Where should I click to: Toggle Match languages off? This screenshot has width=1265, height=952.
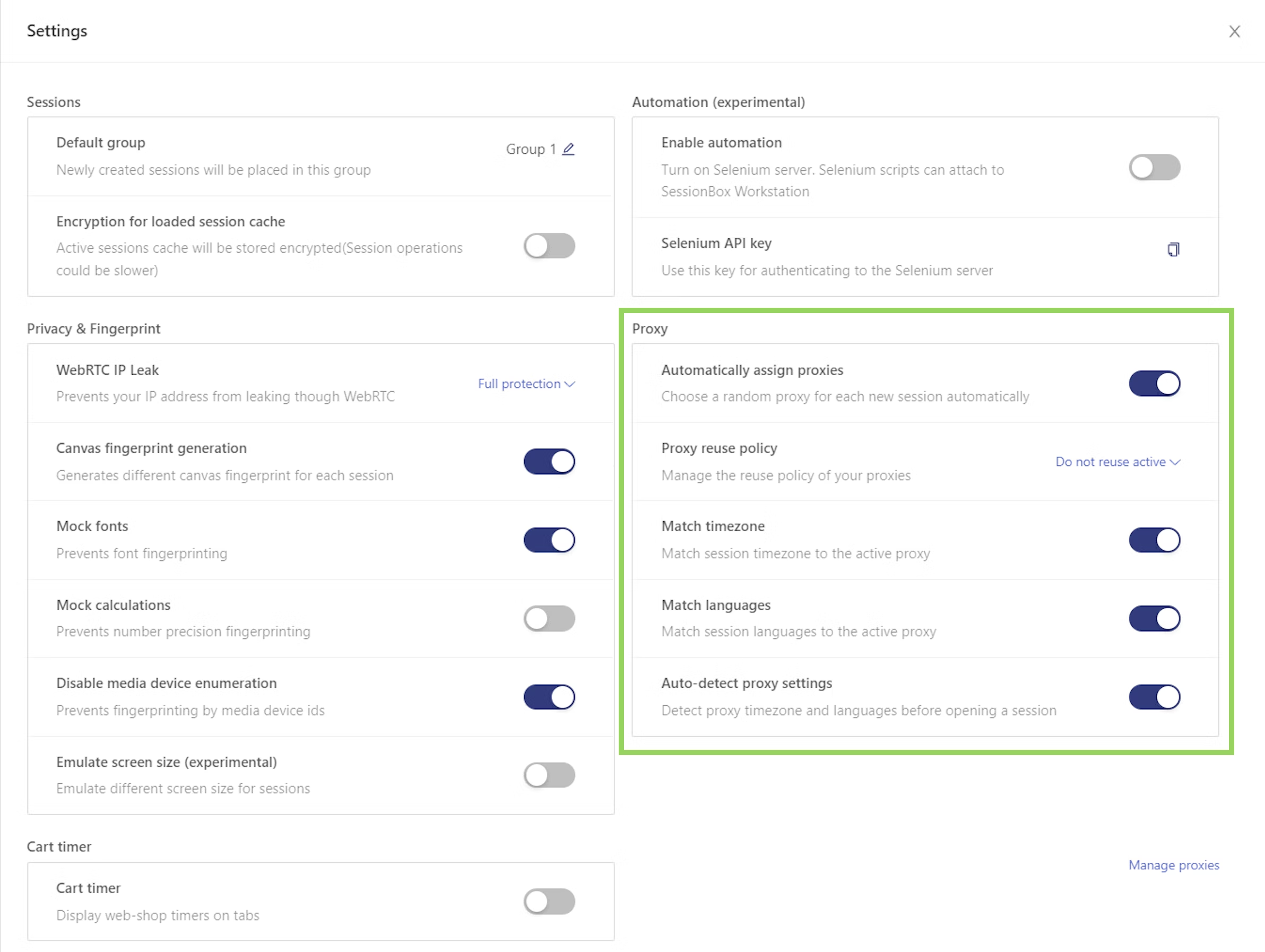tap(1154, 618)
